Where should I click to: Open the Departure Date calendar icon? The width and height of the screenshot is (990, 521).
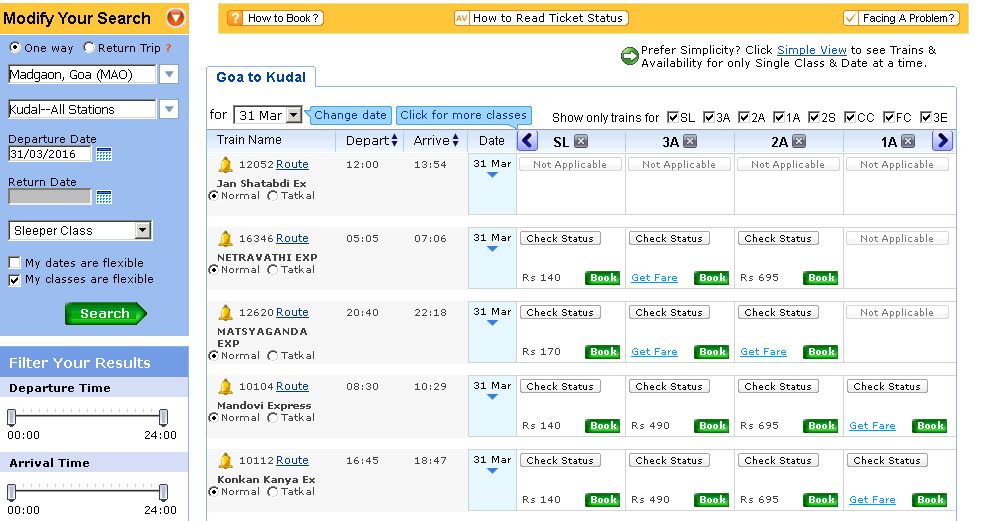click(103, 154)
